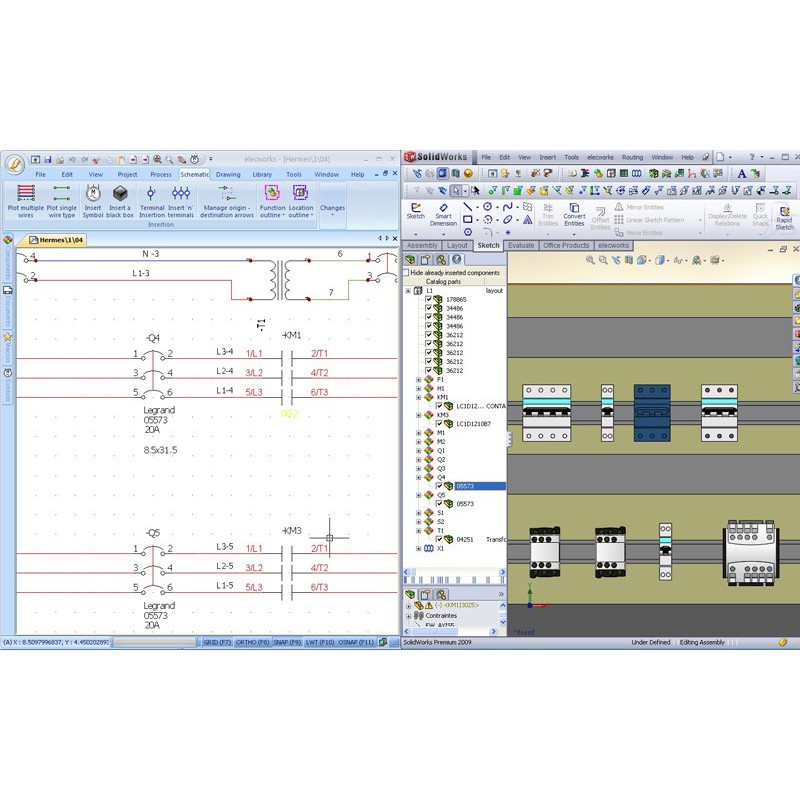
Task: Toggle OSNAP (F11) mode
Action: coord(356,642)
